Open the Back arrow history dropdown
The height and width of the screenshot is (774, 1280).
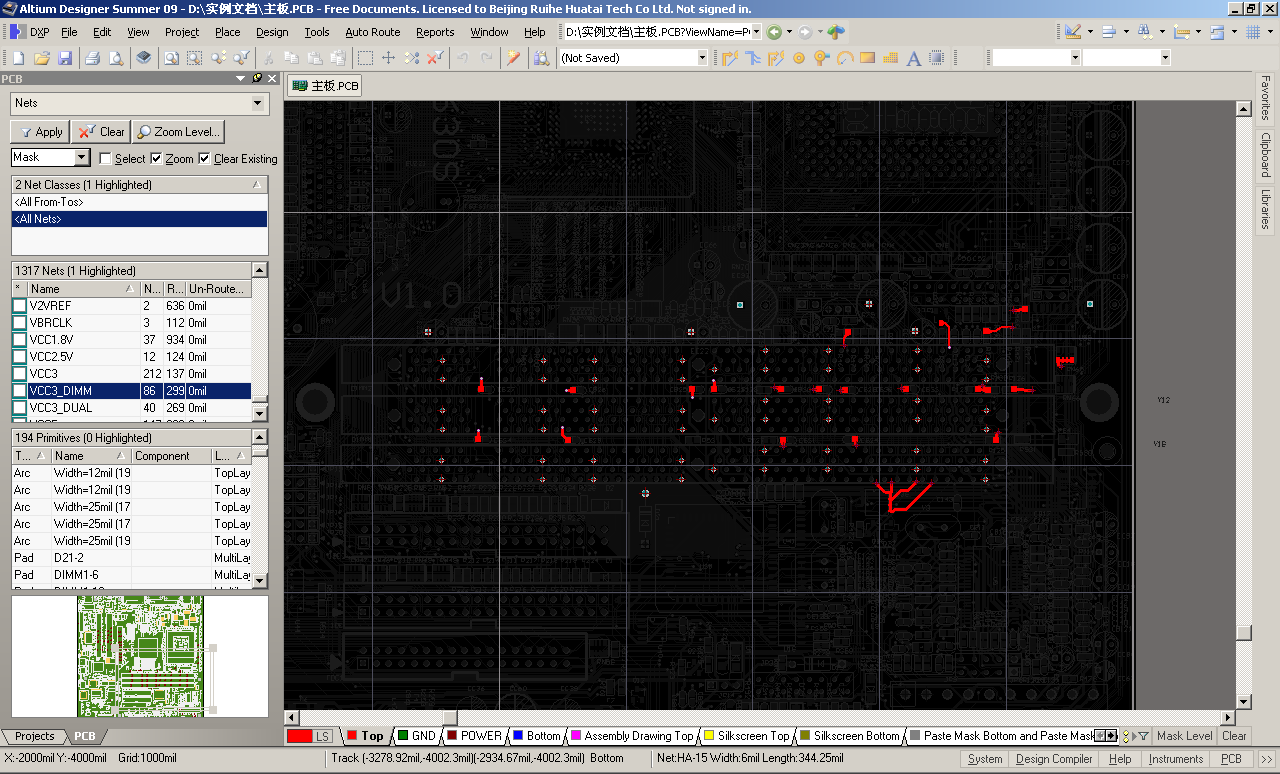pos(789,32)
